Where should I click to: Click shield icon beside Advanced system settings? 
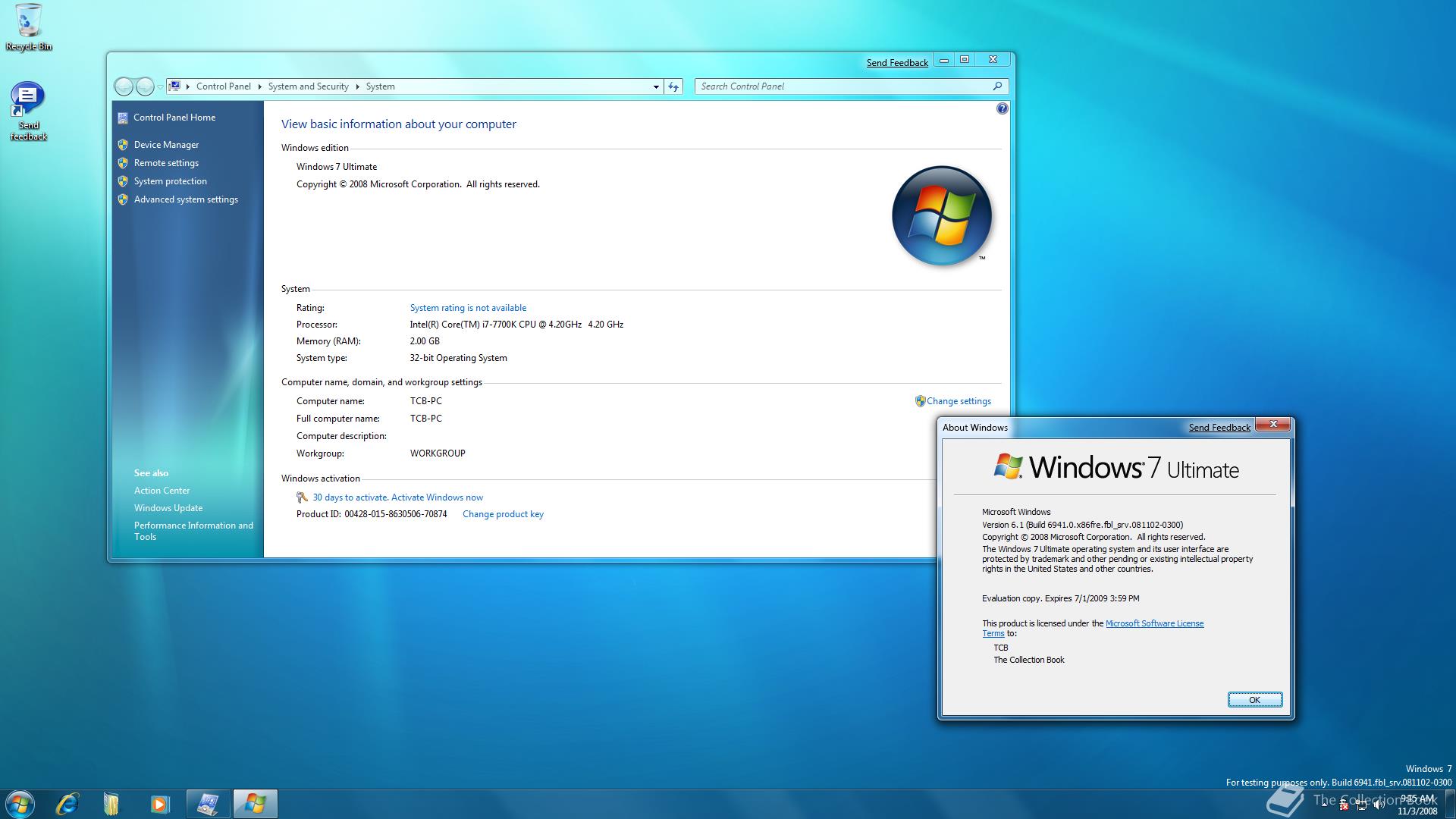point(123,199)
